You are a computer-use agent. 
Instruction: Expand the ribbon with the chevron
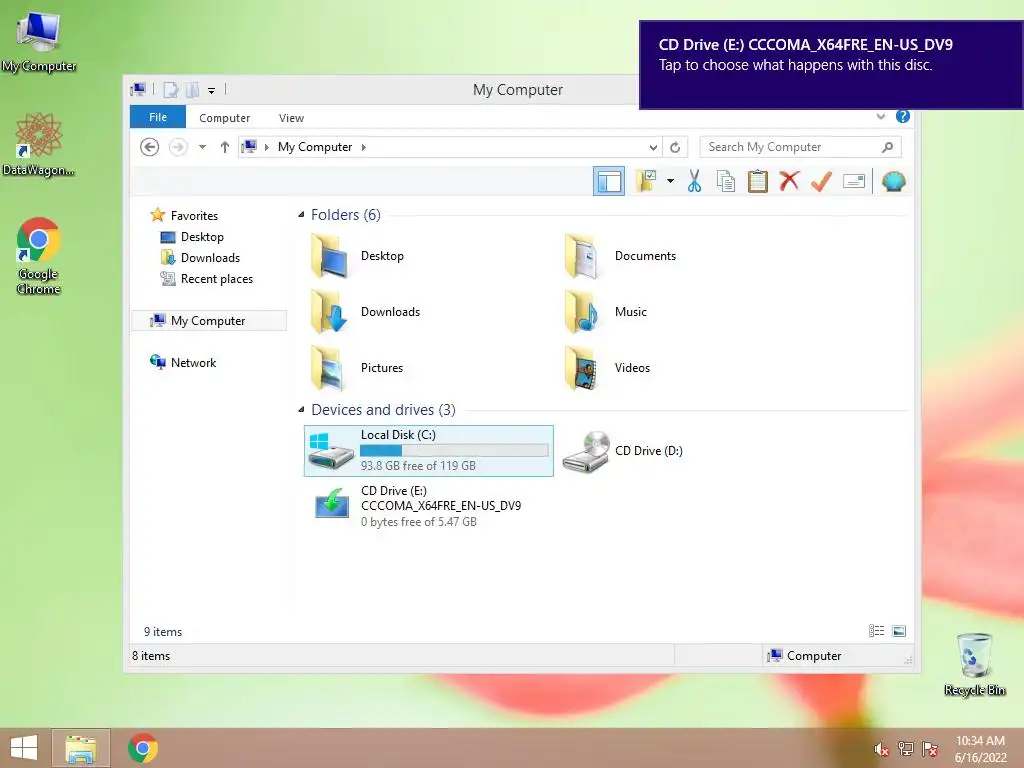tap(880, 116)
